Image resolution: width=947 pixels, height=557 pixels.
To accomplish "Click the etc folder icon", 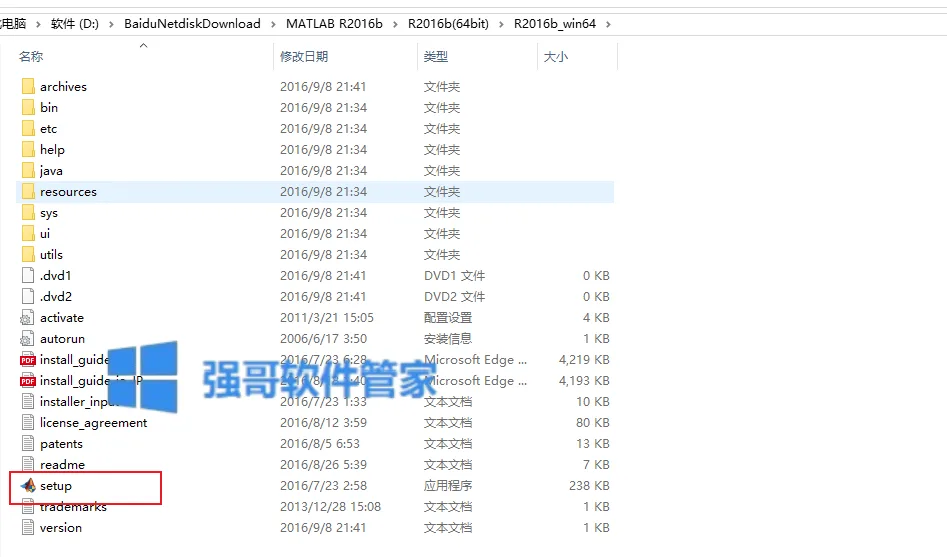I will point(28,129).
